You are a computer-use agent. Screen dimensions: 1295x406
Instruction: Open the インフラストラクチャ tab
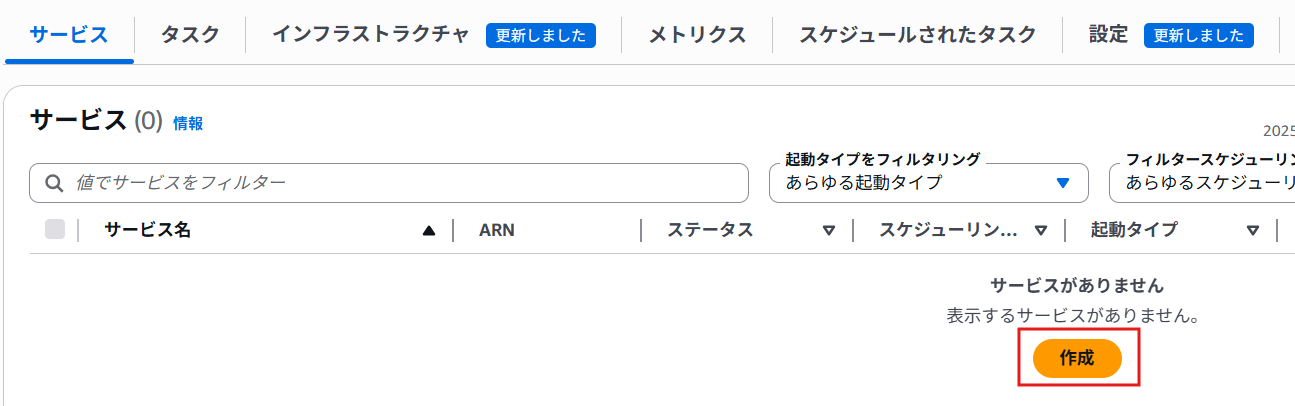[x=370, y=35]
